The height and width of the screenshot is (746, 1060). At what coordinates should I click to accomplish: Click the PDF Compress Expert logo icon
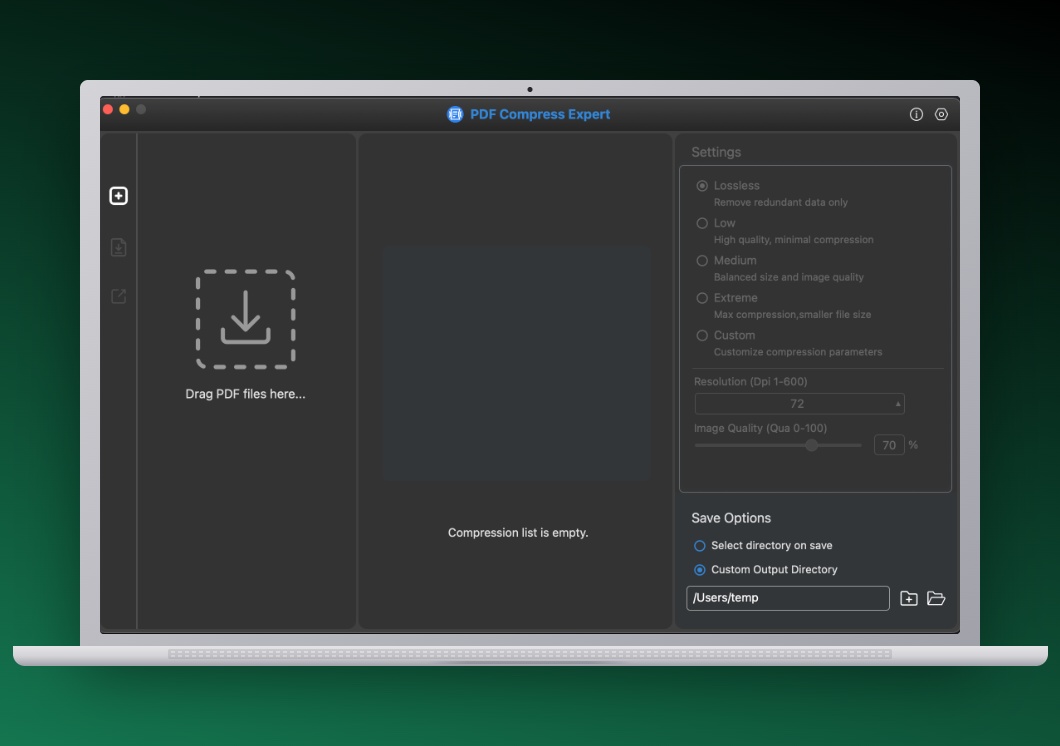pyautogui.click(x=455, y=114)
